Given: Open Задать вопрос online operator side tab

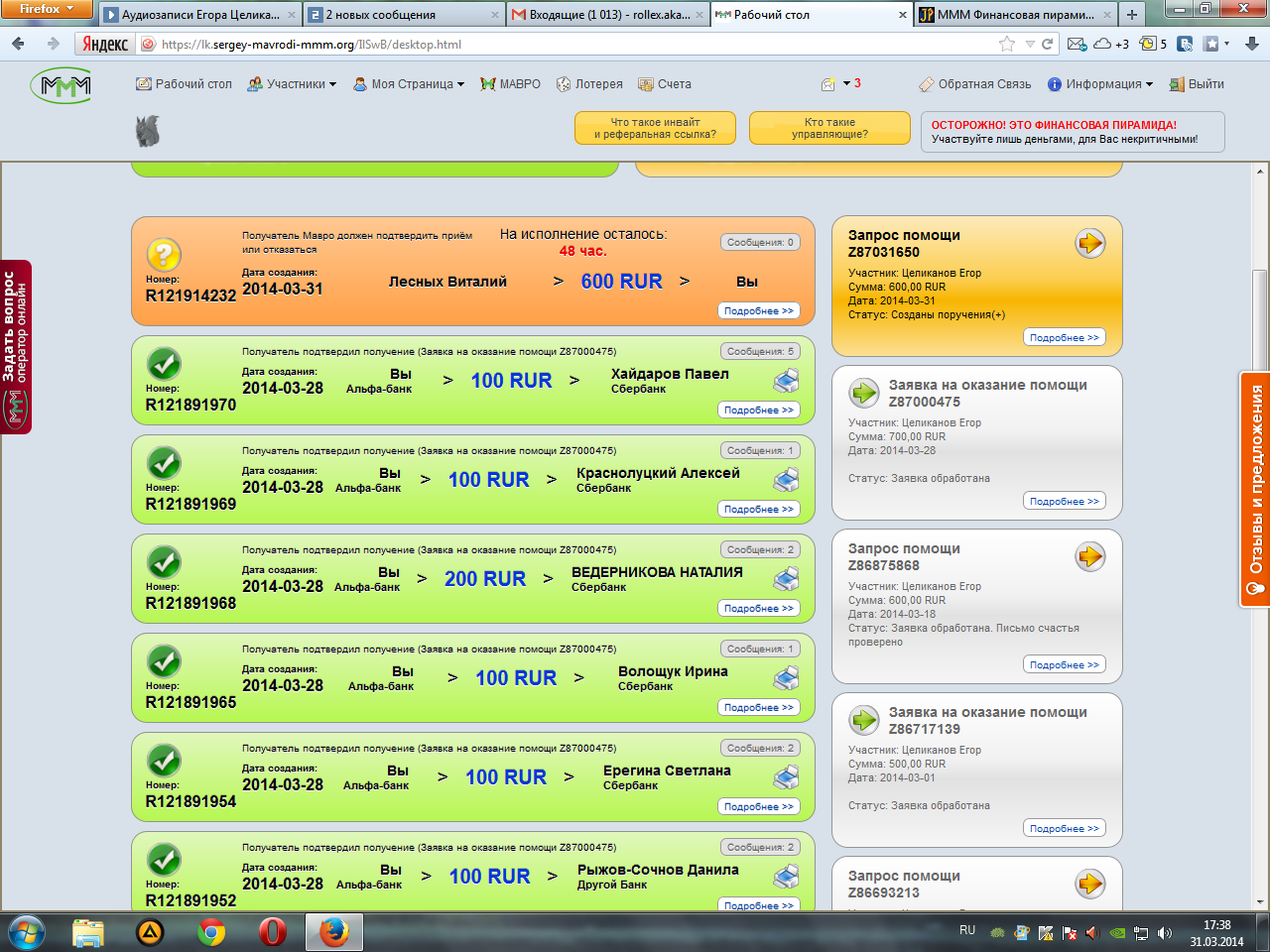Looking at the screenshot, I should [16, 347].
